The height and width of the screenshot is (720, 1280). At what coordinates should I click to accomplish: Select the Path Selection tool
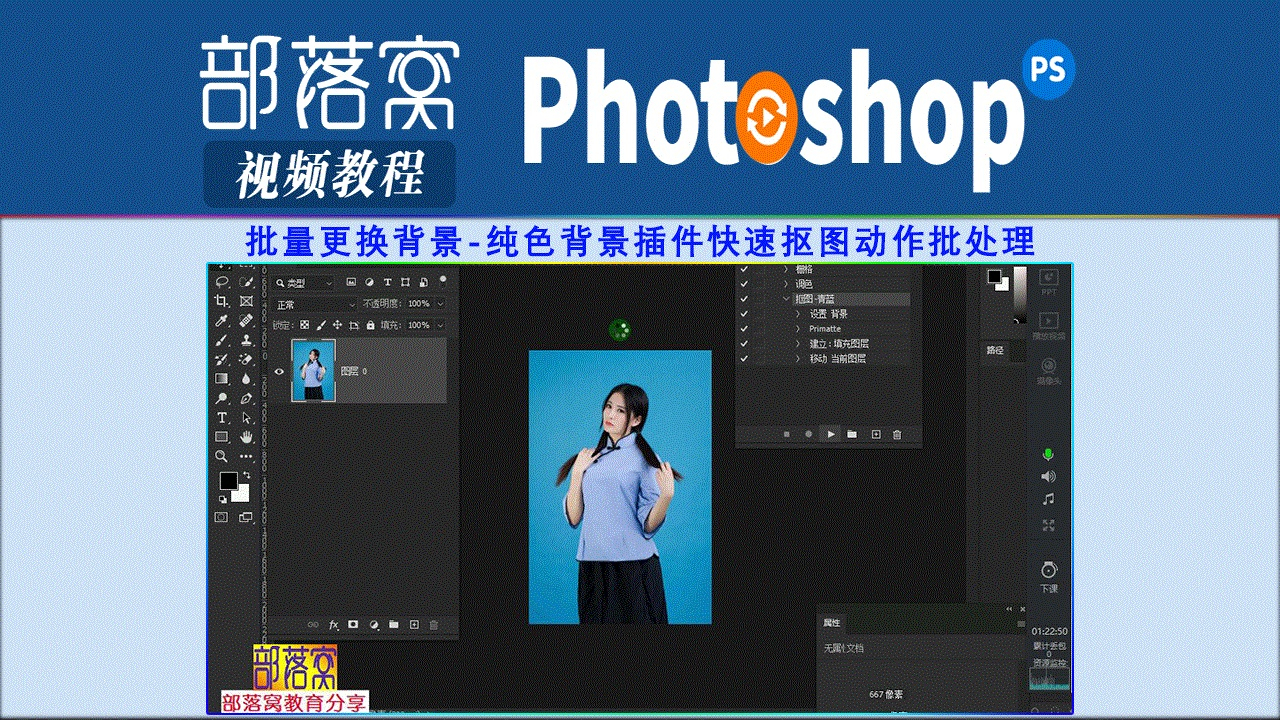[246, 417]
